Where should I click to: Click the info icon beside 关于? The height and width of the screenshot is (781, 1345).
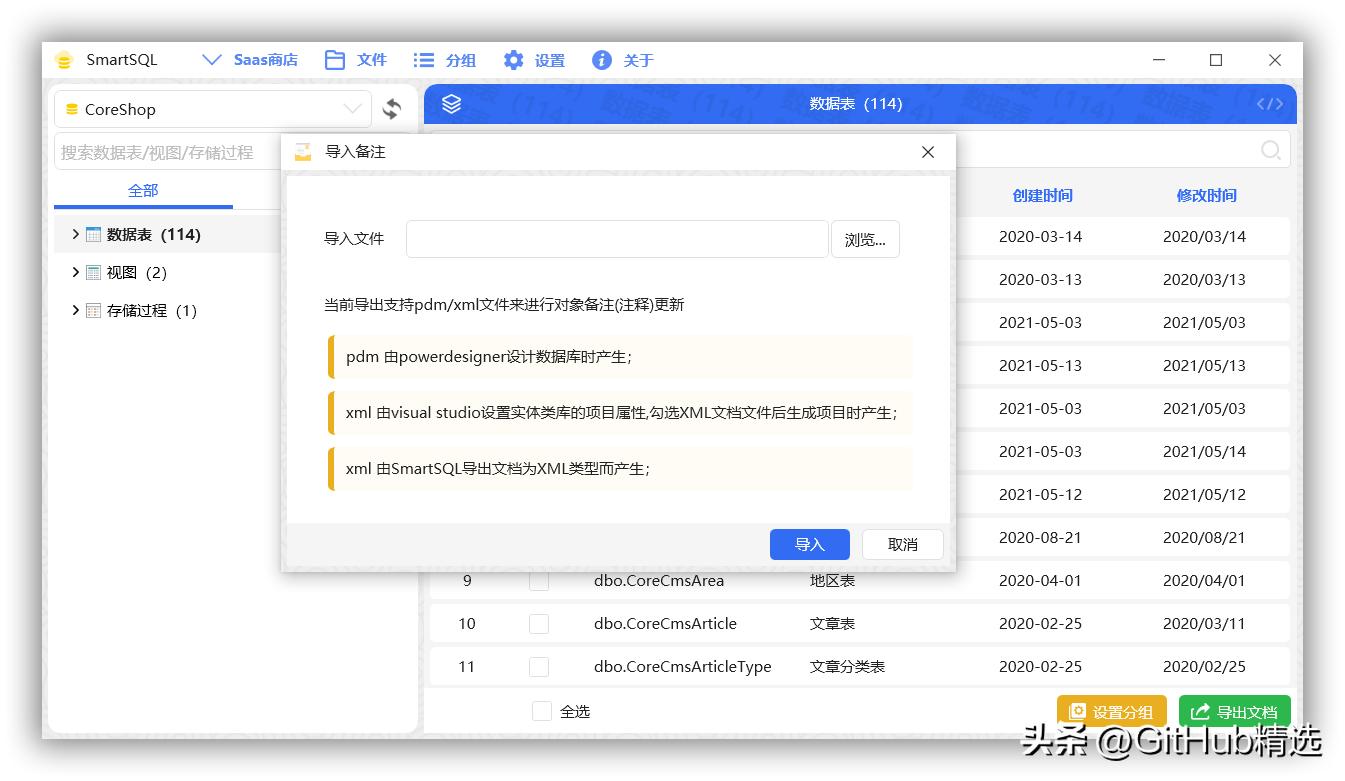pyautogui.click(x=601, y=59)
